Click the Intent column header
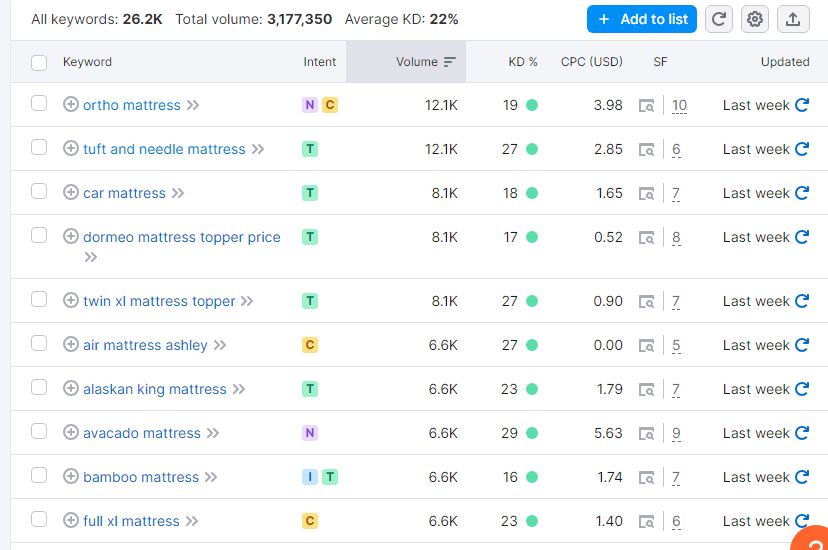The height and width of the screenshot is (550, 828). (319, 62)
